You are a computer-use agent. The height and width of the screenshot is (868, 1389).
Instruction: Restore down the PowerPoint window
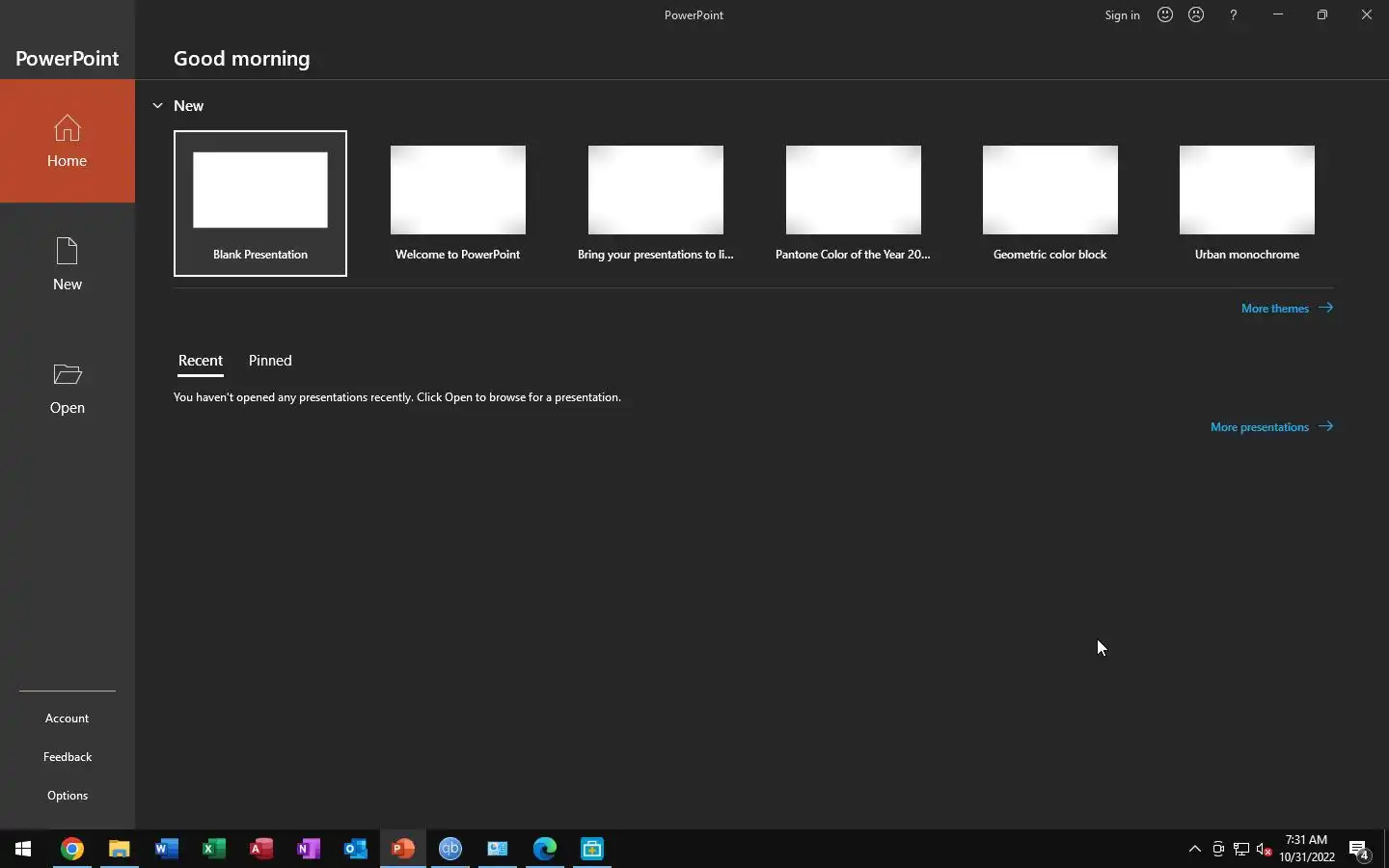click(1322, 14)
